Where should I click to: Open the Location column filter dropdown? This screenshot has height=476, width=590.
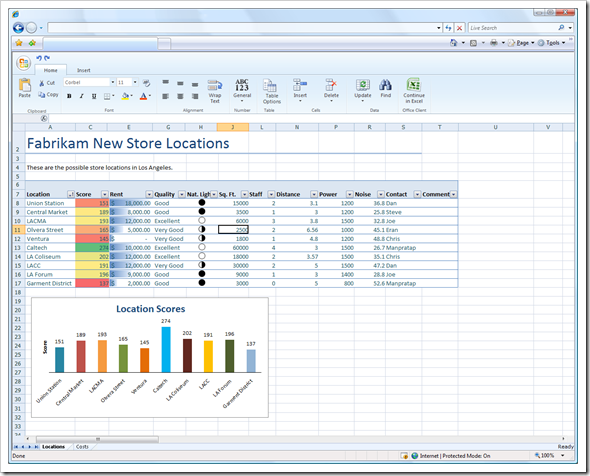pos(71,194)
